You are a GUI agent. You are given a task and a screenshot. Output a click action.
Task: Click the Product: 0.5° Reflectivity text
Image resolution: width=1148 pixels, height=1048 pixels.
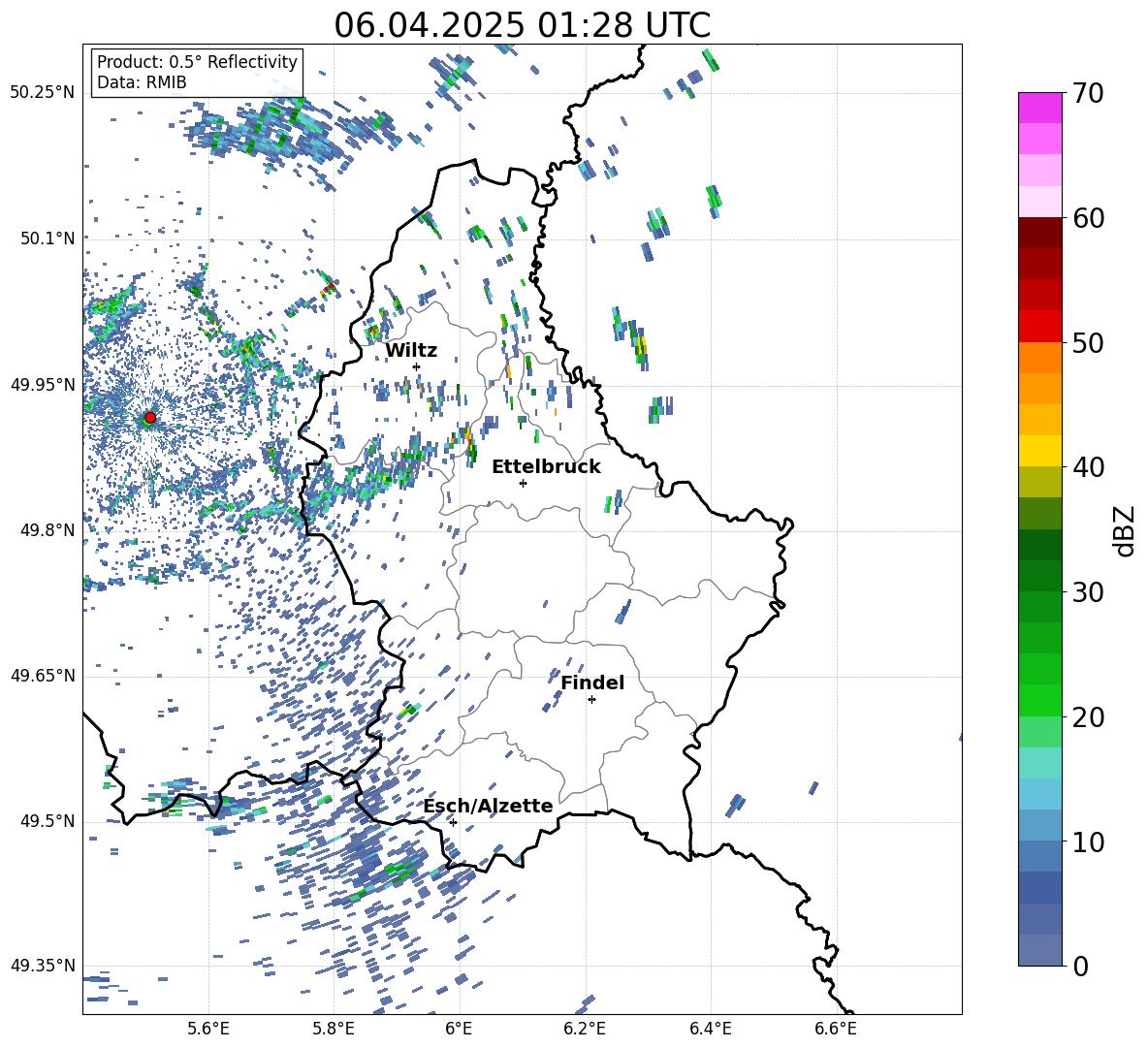click(197, 61)
